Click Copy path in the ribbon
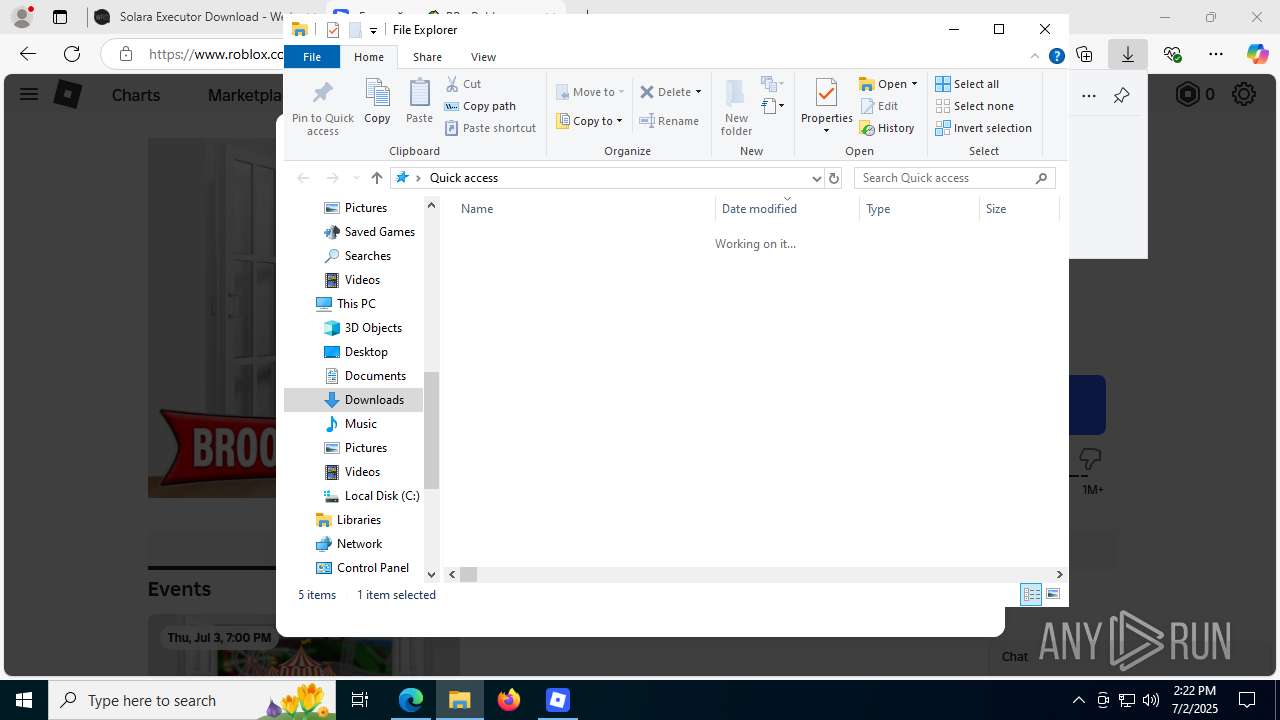The height and width of the screenshot is (720, 1280). [480, 106]
